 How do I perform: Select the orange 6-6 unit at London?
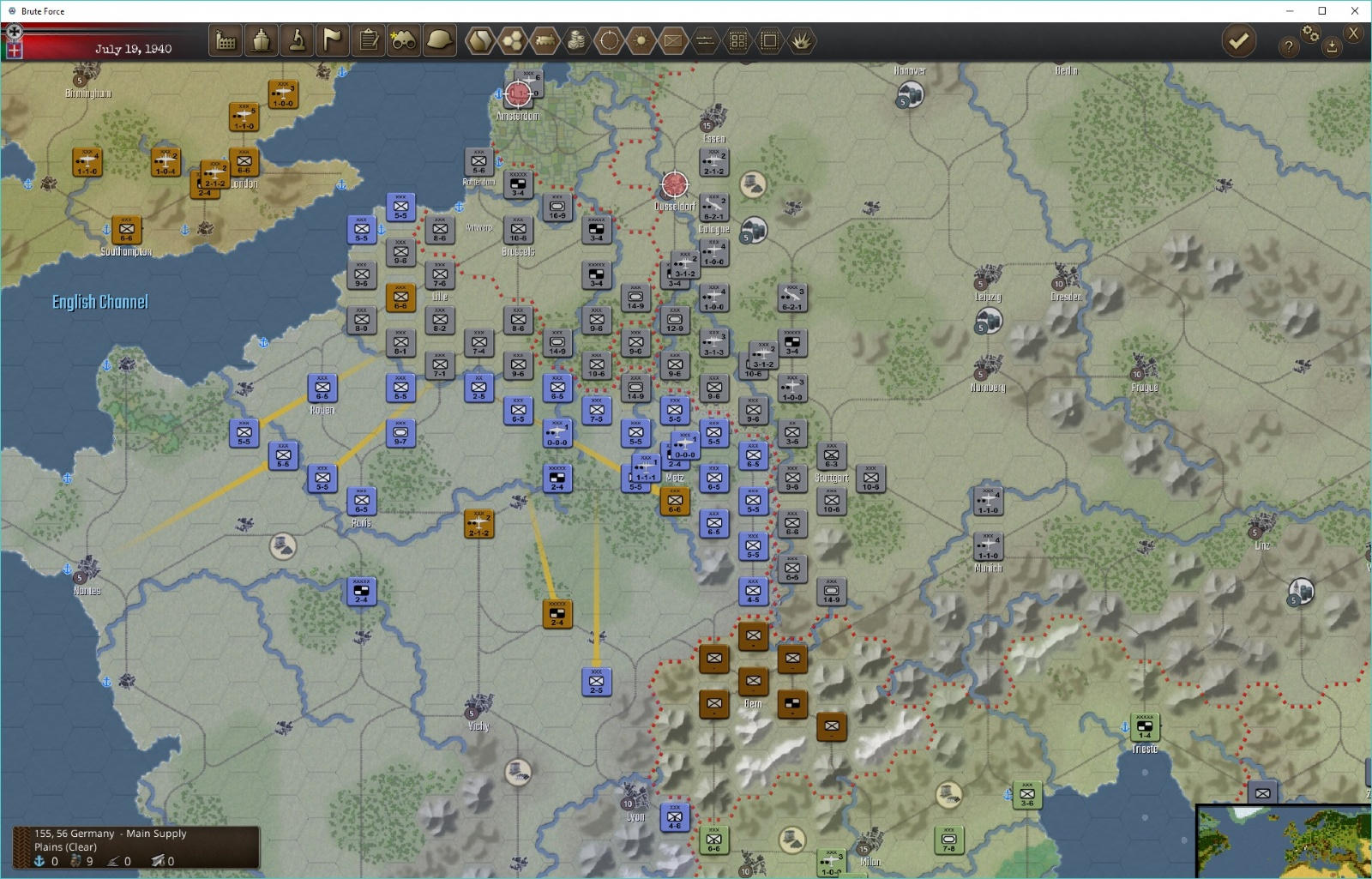(244, 162)
